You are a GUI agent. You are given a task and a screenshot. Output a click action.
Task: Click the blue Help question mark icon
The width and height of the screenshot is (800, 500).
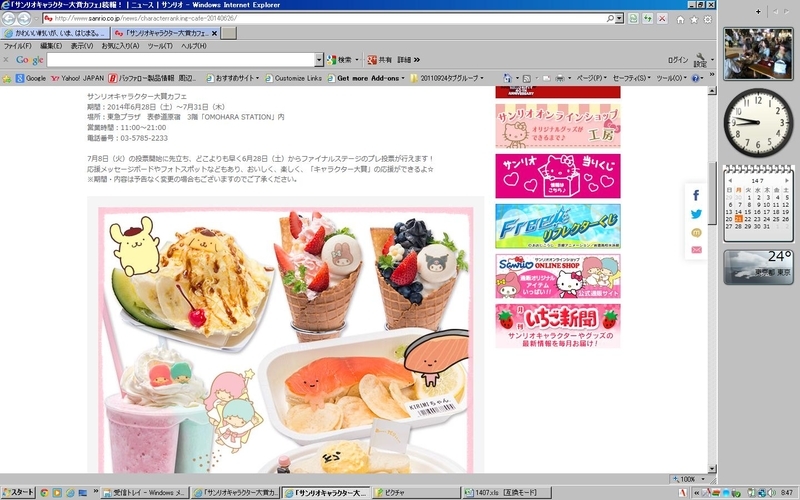[695, 79]
